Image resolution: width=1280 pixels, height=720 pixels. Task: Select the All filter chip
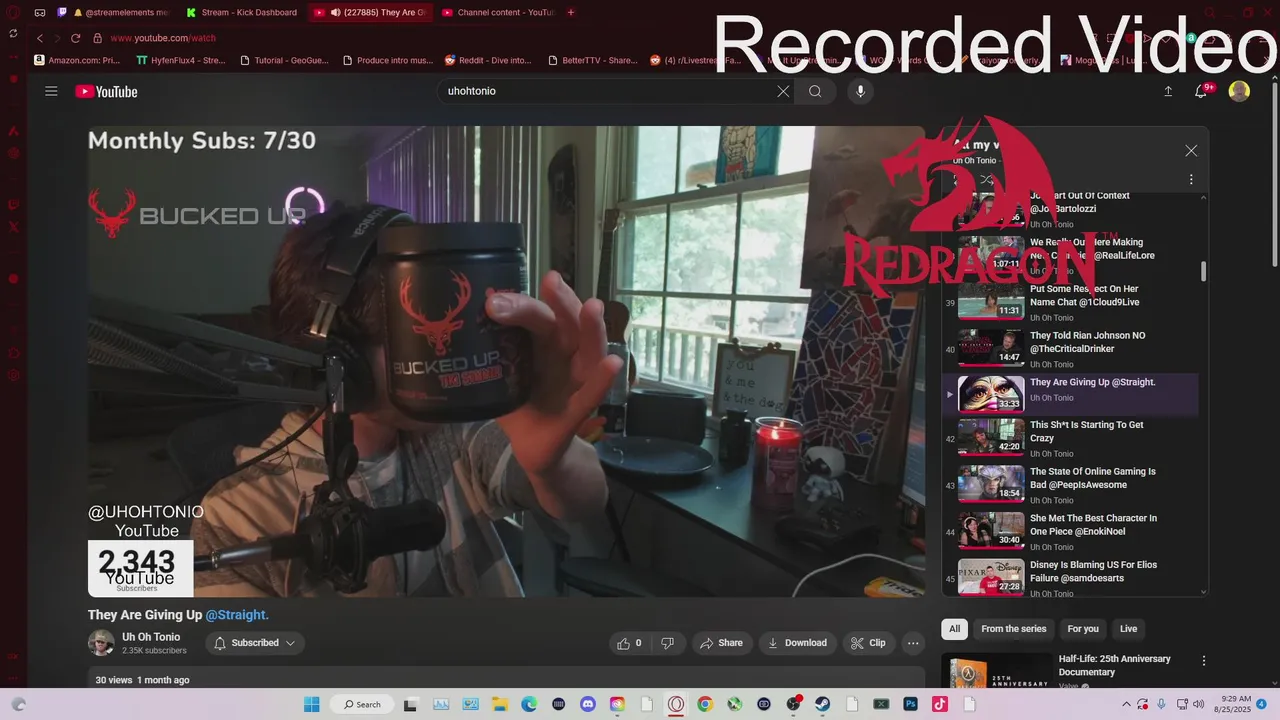tap(954, 629)
